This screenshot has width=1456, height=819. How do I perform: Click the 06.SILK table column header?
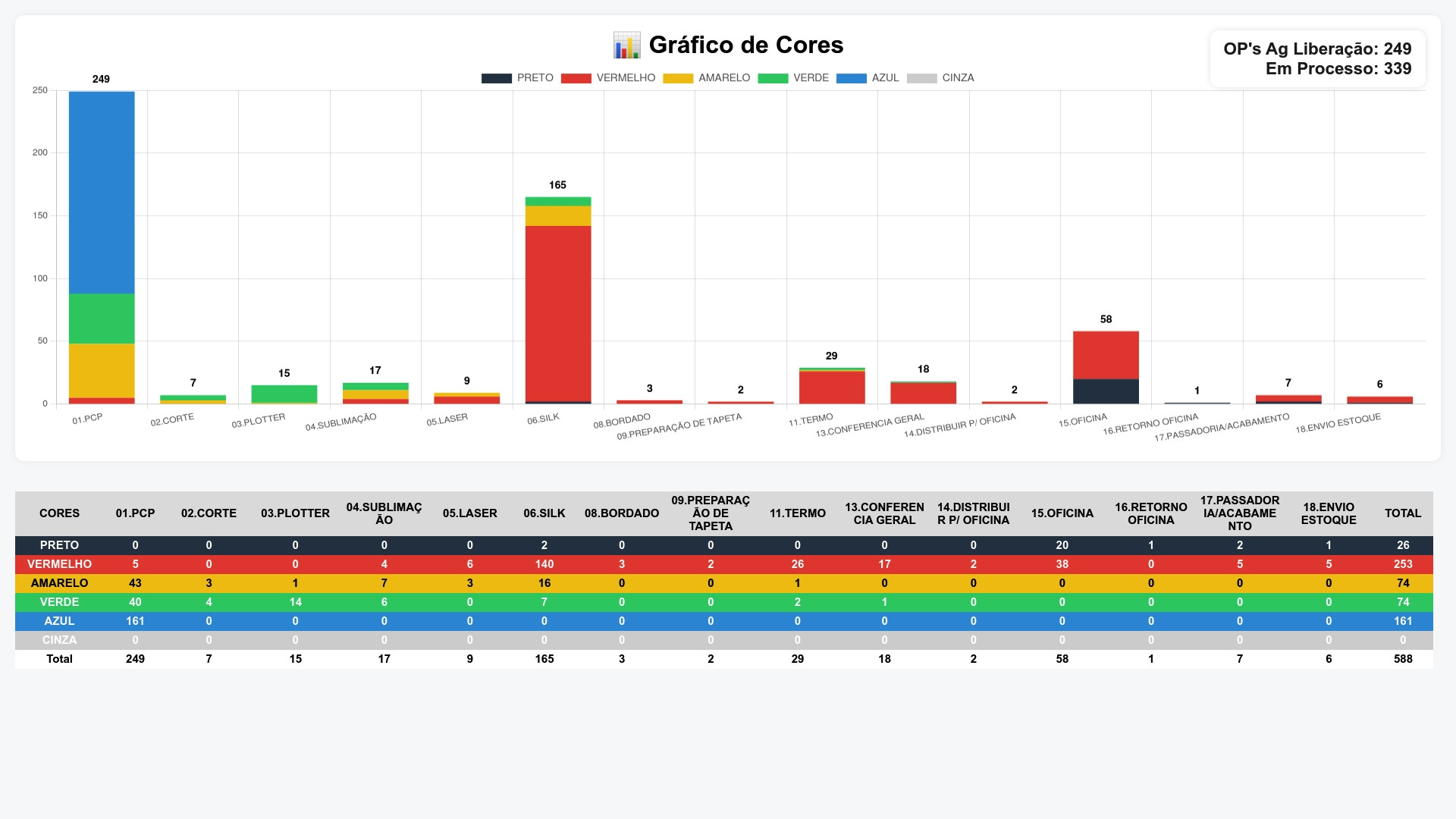pyautogui.click(x=544, y=513)
